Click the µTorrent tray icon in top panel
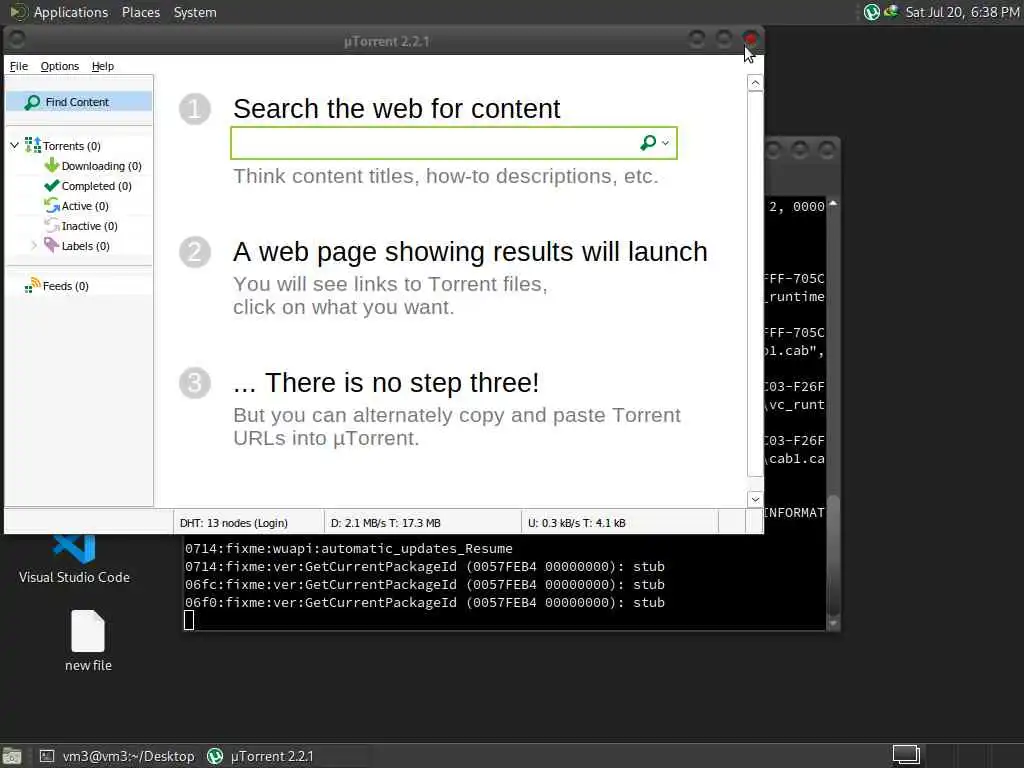Screen dimensions: 1024x768 (872, 12)
